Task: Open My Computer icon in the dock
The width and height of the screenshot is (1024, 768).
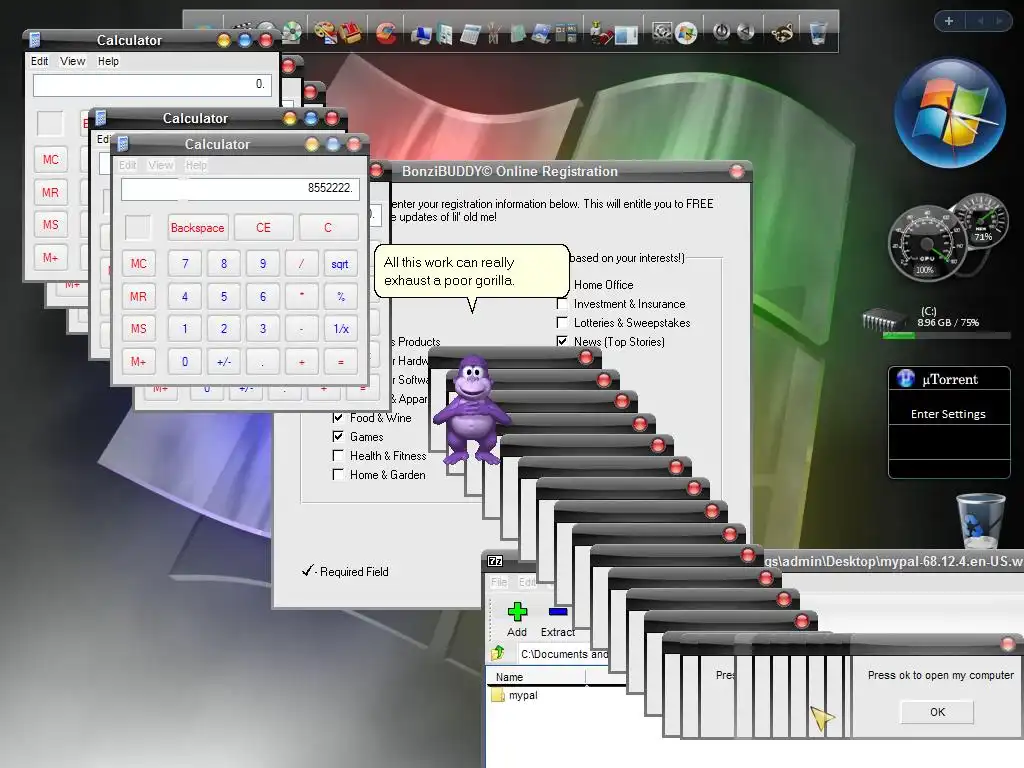Action: point(421,33)
